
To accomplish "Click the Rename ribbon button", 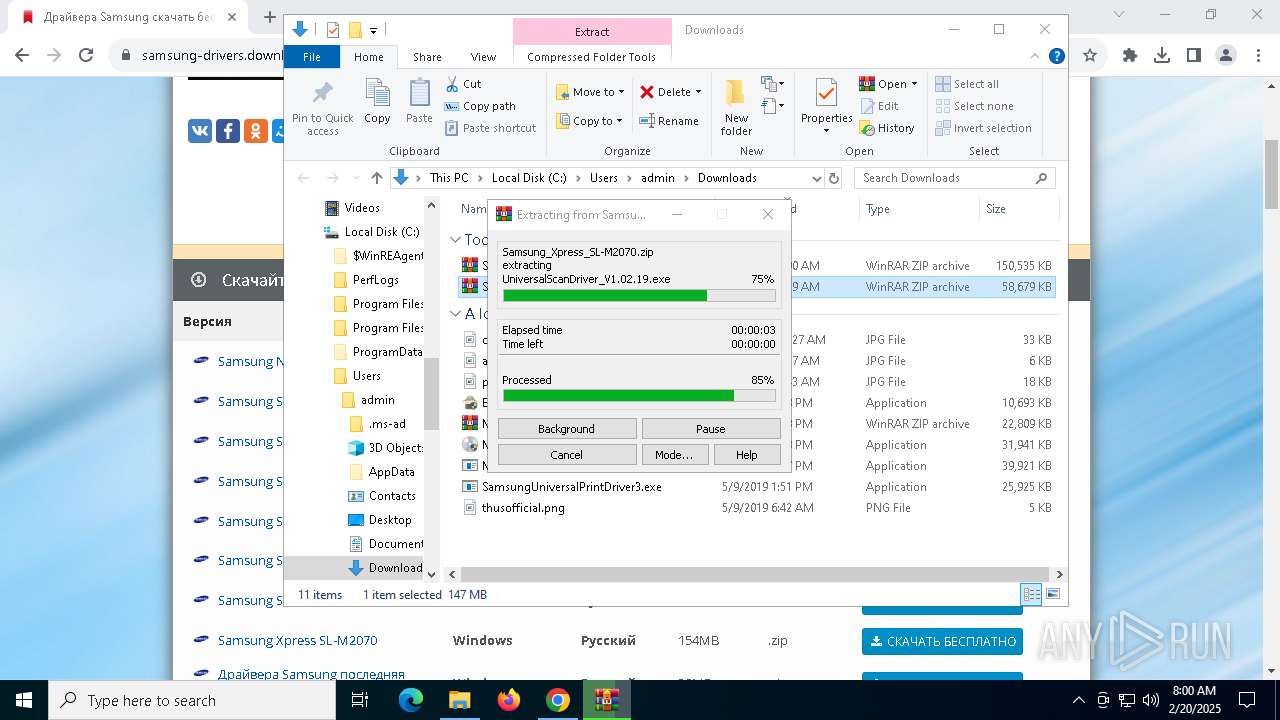I will (669, 121).
